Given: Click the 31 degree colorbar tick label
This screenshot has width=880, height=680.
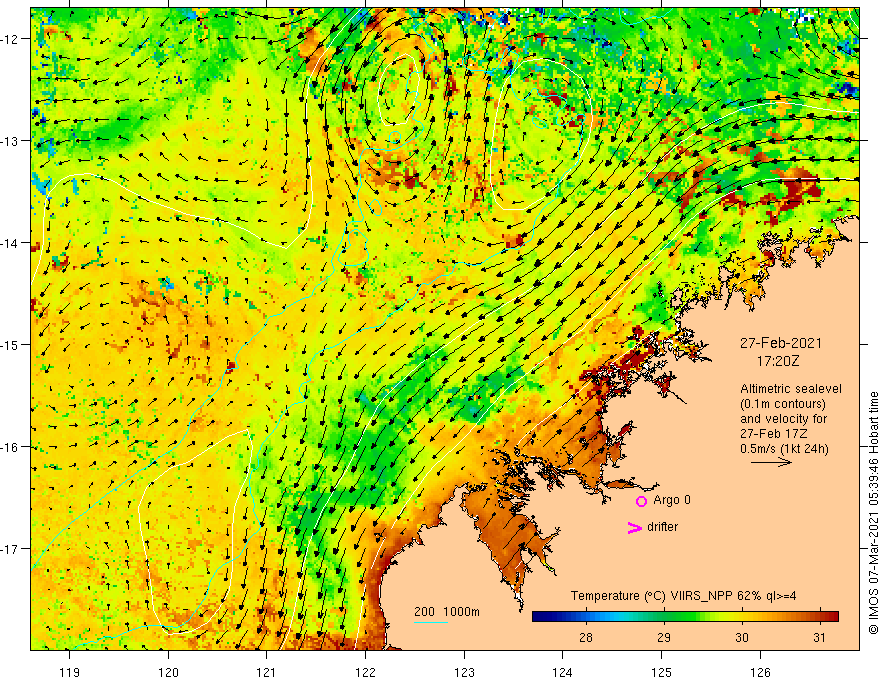Looking at the screenshot, I should tap(819, 637).
